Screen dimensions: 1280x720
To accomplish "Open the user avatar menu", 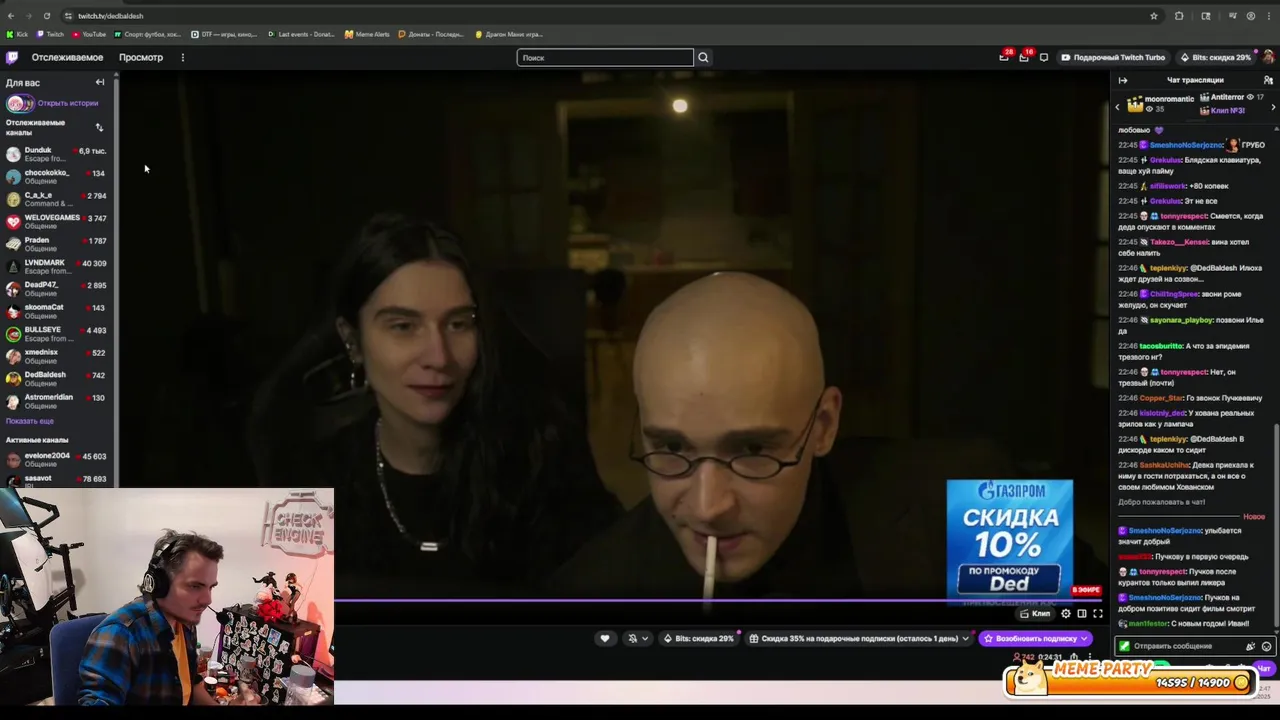I will click(1269, 57).
